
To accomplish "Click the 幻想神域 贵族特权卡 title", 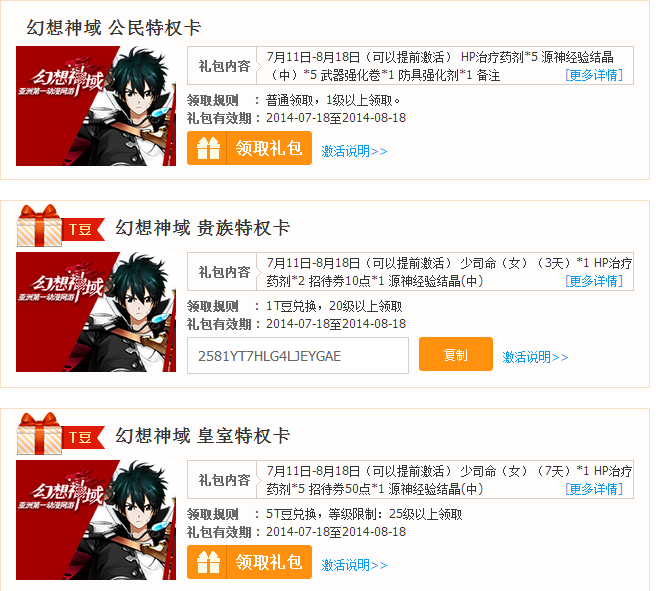I will tap(202, 228).
